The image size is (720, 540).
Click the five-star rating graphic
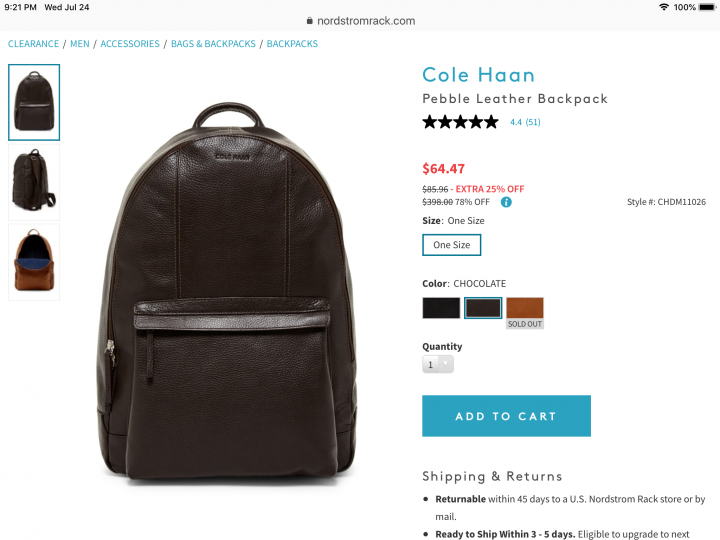[460, 122]
